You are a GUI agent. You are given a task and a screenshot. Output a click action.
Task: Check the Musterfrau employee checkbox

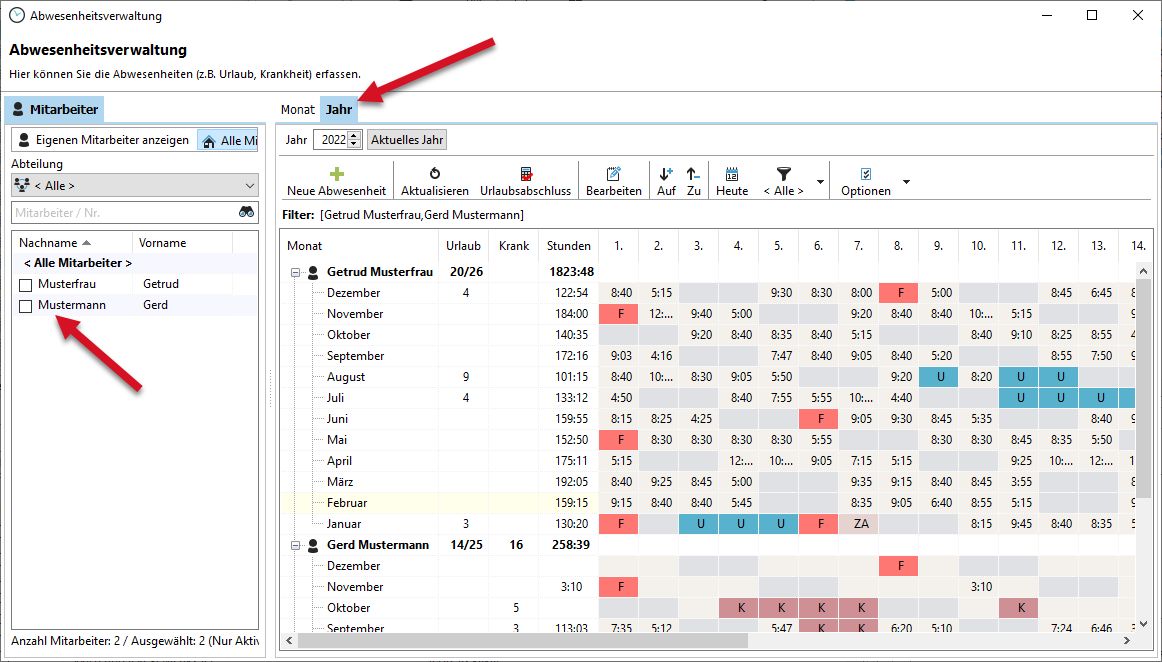pos(26,285)
